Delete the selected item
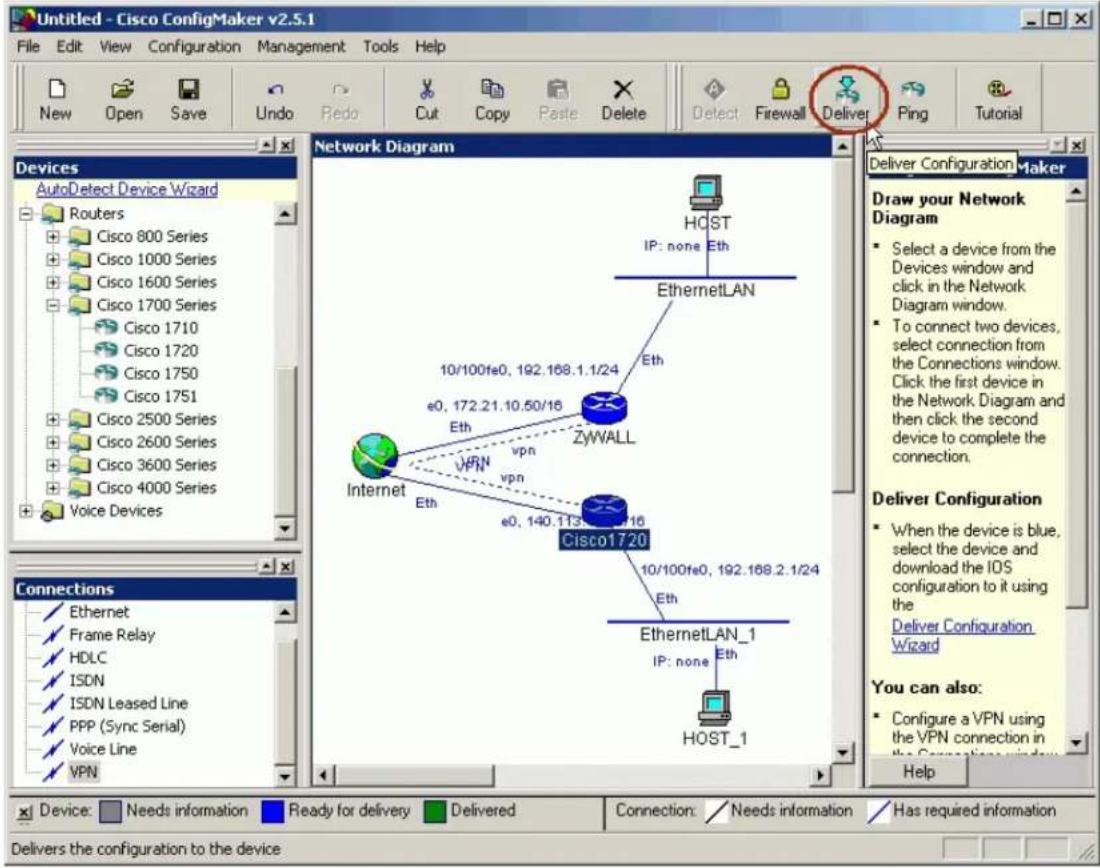The width and height of the screenshot is (1100, 868). point(623,100)
